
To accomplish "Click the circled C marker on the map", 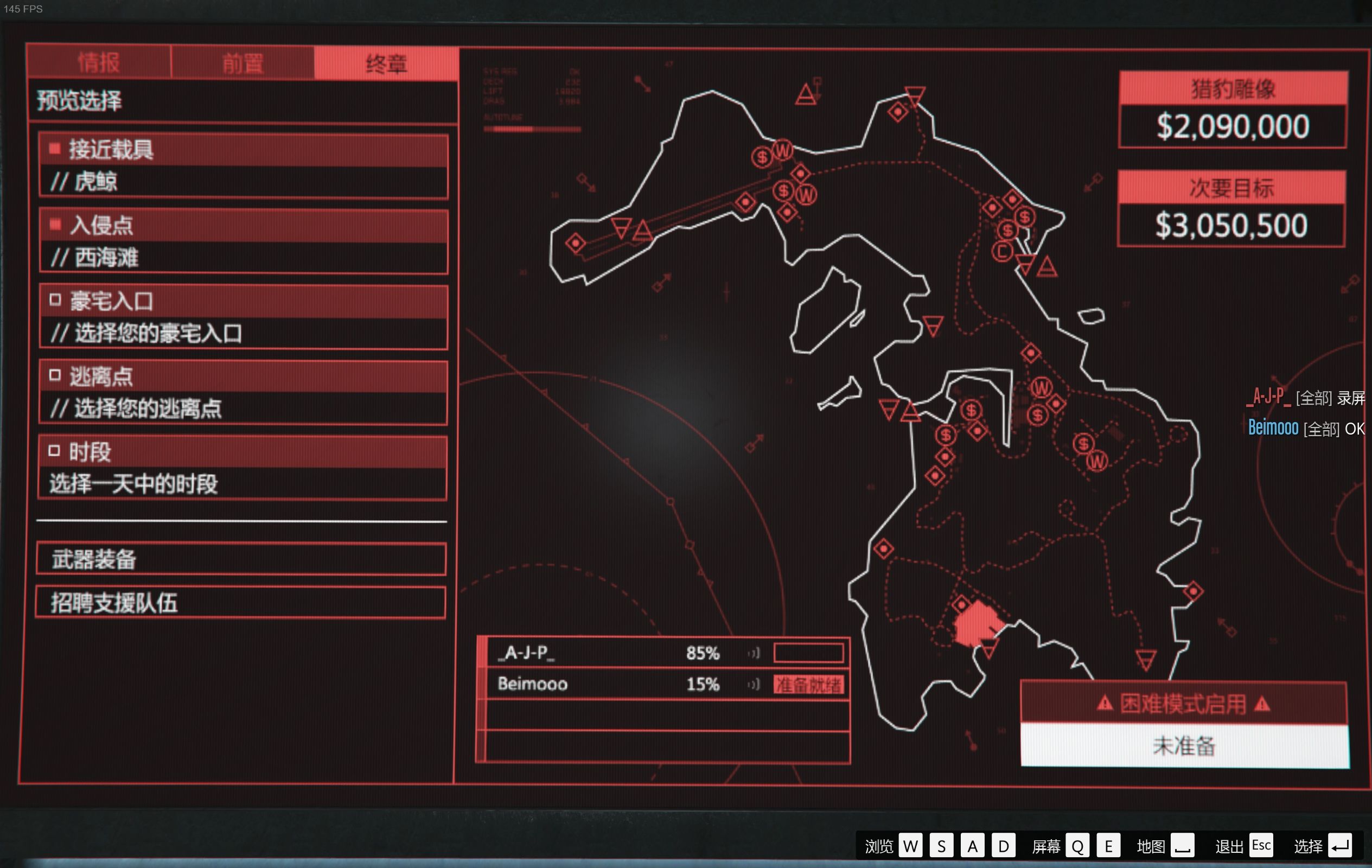I will tap(1002, 251).
